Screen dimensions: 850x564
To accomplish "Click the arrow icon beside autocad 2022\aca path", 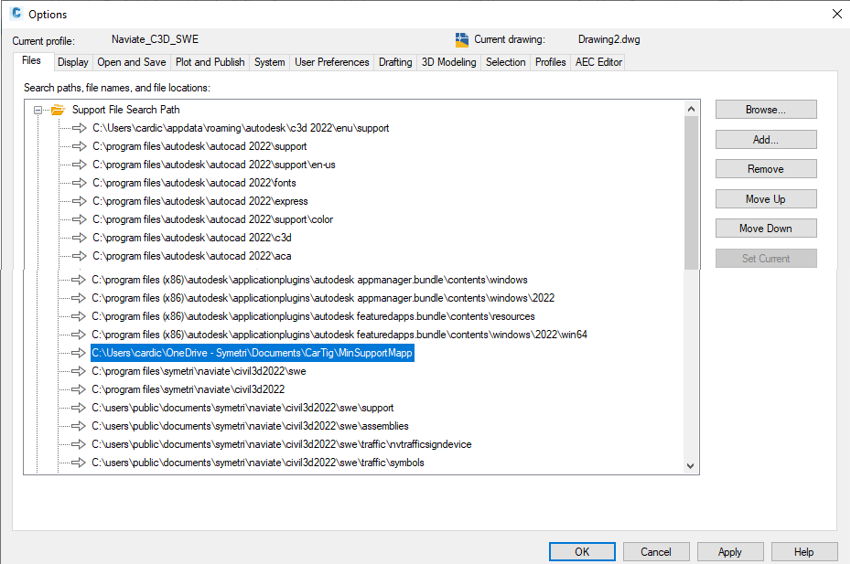I will coord(79,256).
